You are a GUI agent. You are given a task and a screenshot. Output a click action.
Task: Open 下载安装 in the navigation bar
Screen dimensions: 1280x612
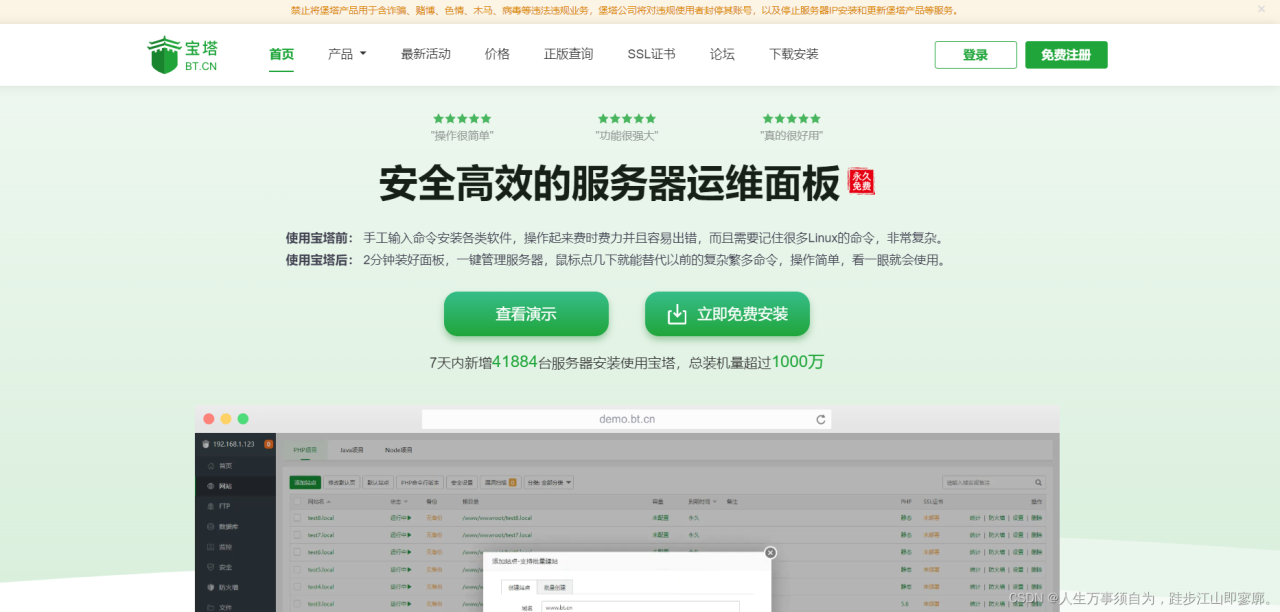pos(794,54)
